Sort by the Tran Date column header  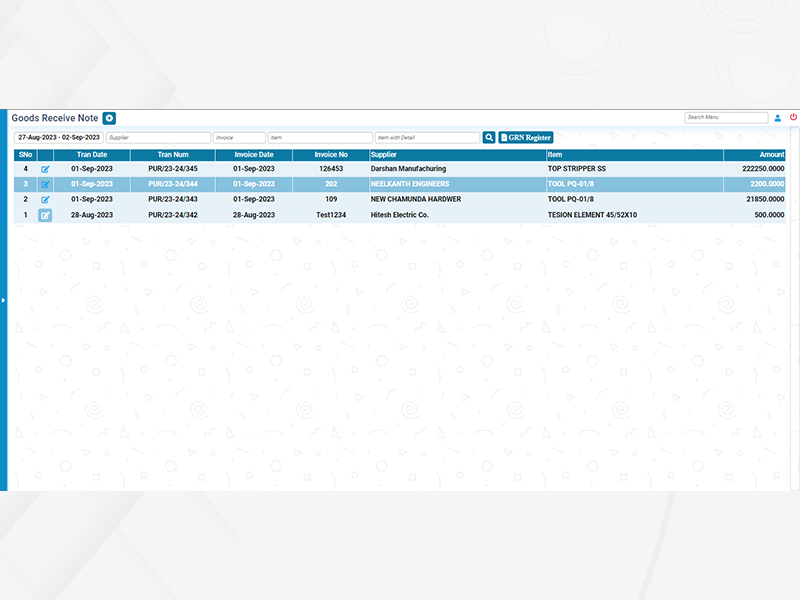click(x=91, y=155)
